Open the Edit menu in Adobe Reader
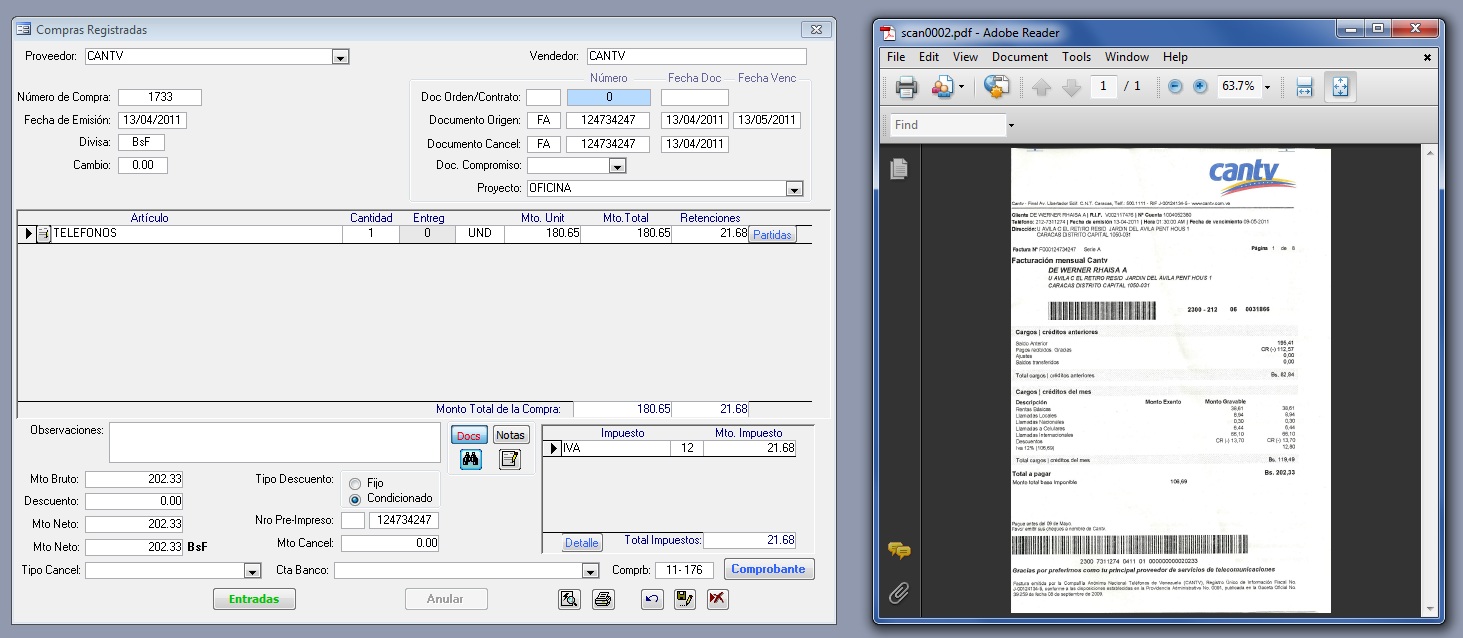This screenshot has height=638, width=1463. [929, 57]
